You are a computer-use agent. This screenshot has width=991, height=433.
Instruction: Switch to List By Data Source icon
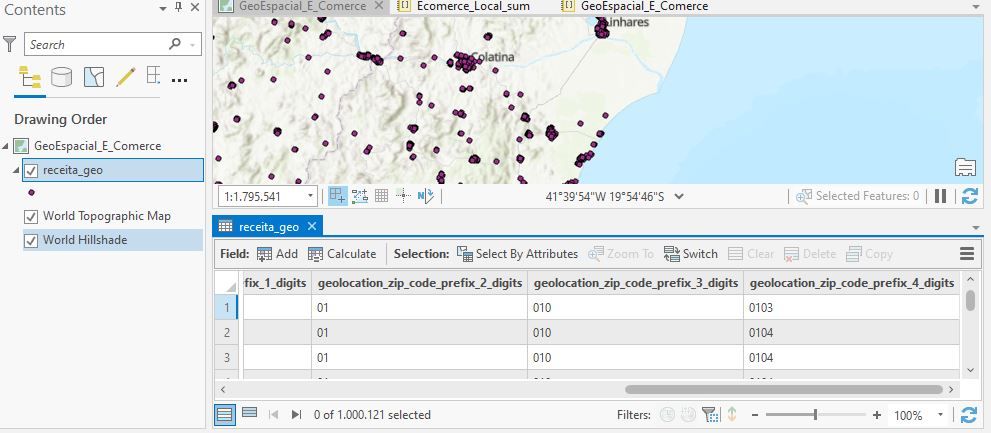[61, 77]
